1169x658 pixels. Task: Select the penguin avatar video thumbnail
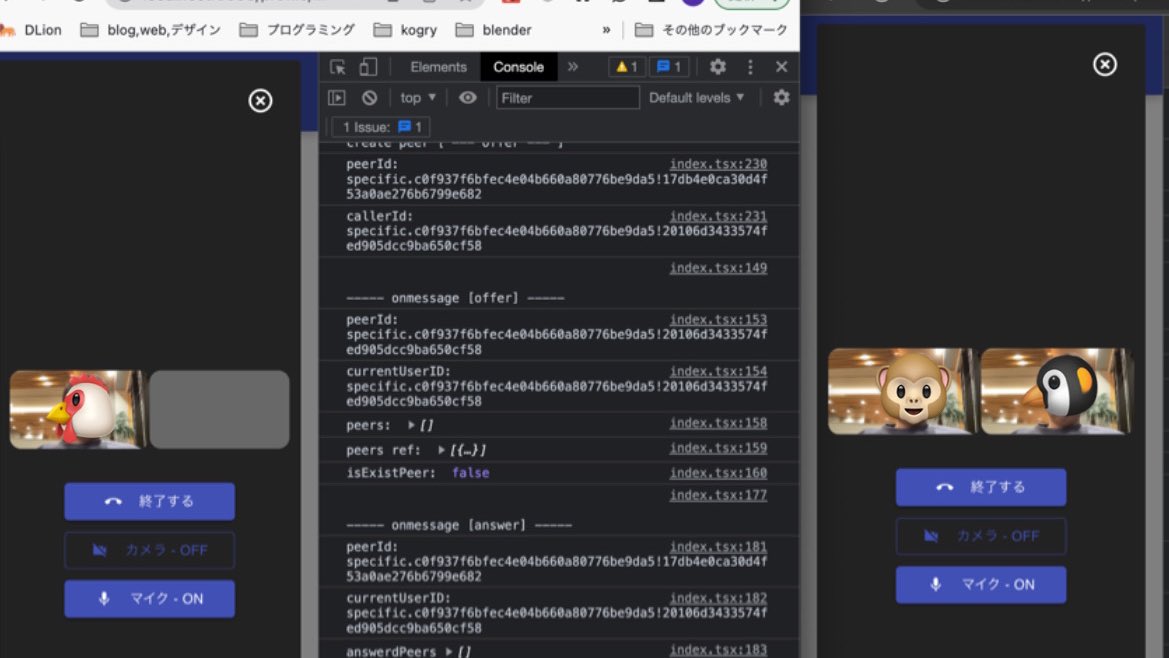pos(1056,391)
